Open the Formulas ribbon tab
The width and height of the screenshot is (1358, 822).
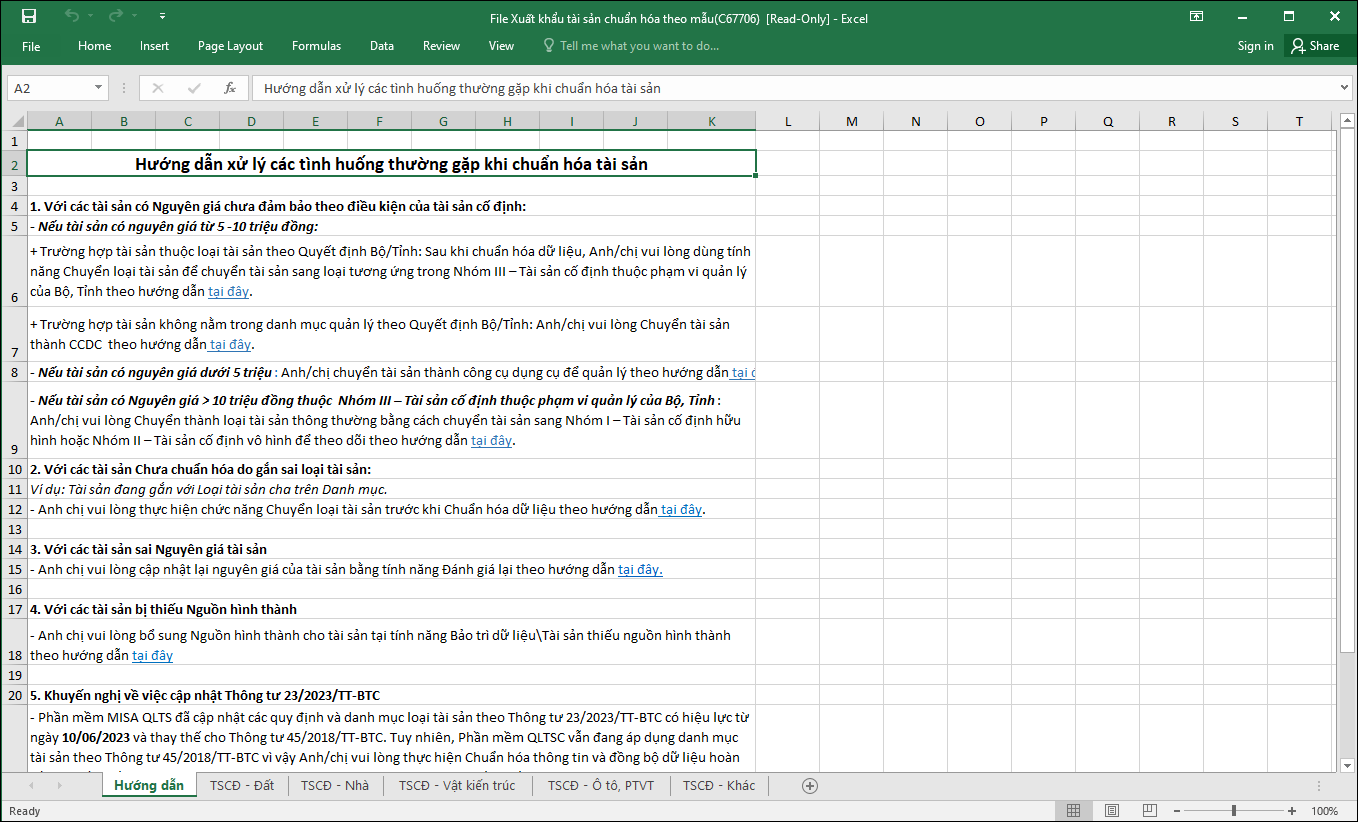[316, 46]
